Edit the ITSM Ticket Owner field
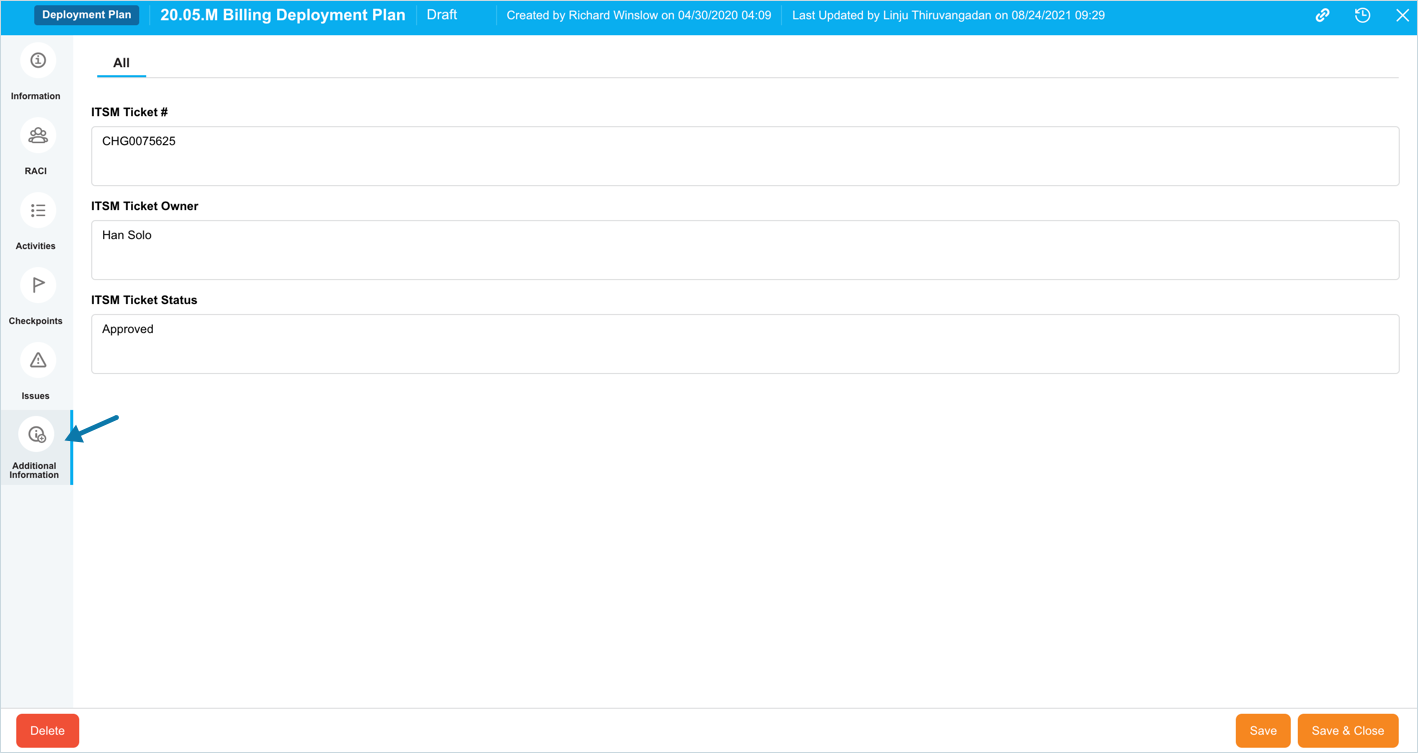Viewport: 1418px width, 753px height. click(744, 250)
